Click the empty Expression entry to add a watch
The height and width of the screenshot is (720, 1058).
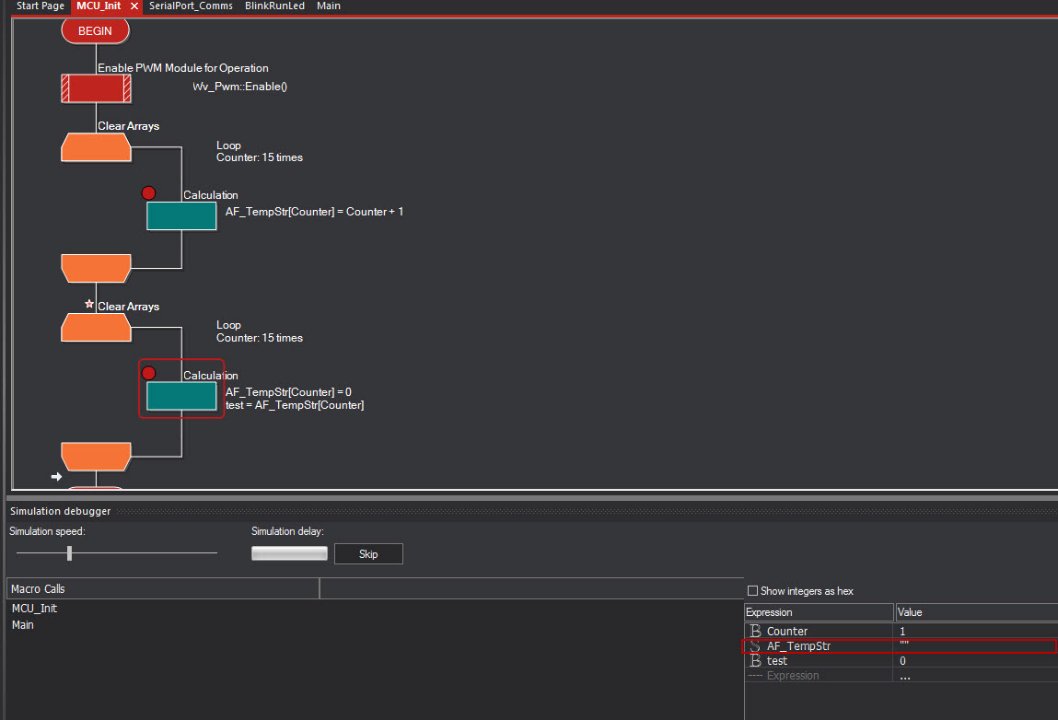[x=792, y=675]
